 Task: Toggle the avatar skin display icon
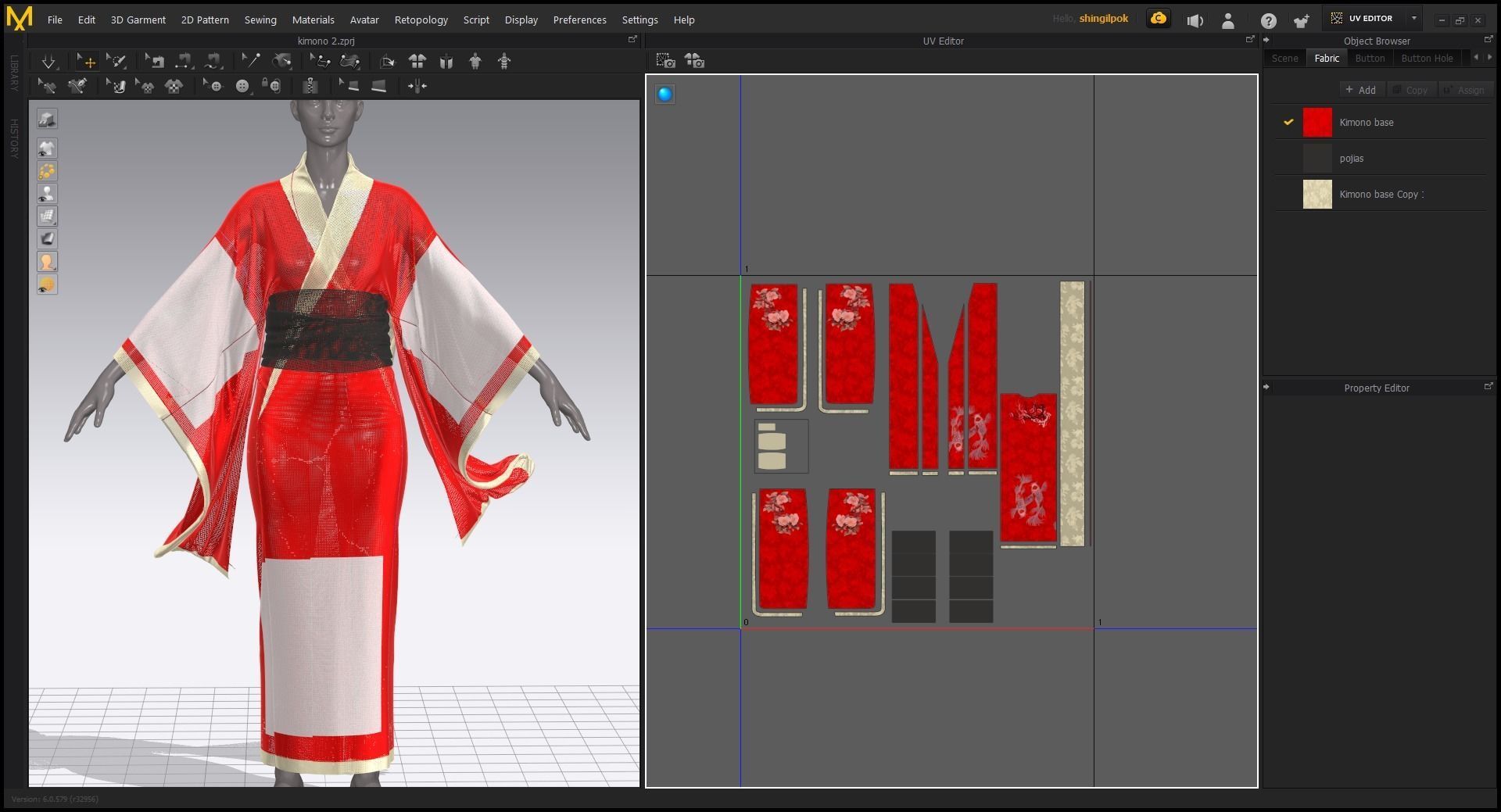47,262
